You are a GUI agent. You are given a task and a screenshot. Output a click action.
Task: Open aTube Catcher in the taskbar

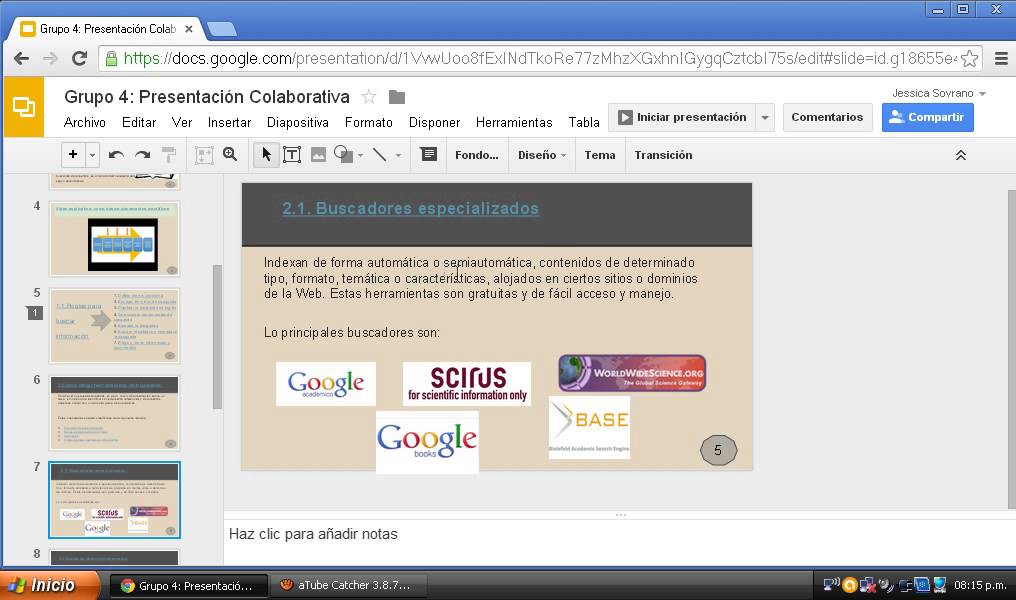coord(347,585)
